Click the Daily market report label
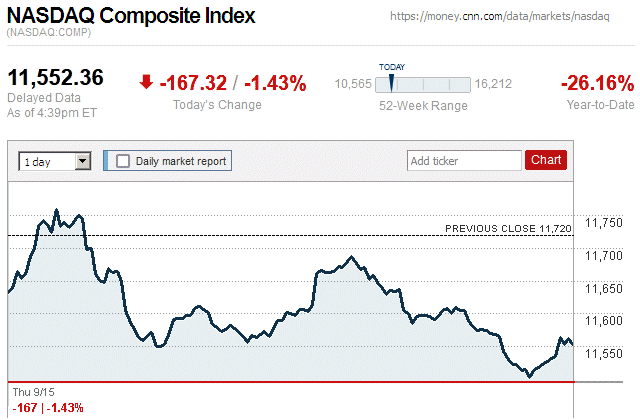Viewport: 640px width, 420px height. click(x=181, y=160)
